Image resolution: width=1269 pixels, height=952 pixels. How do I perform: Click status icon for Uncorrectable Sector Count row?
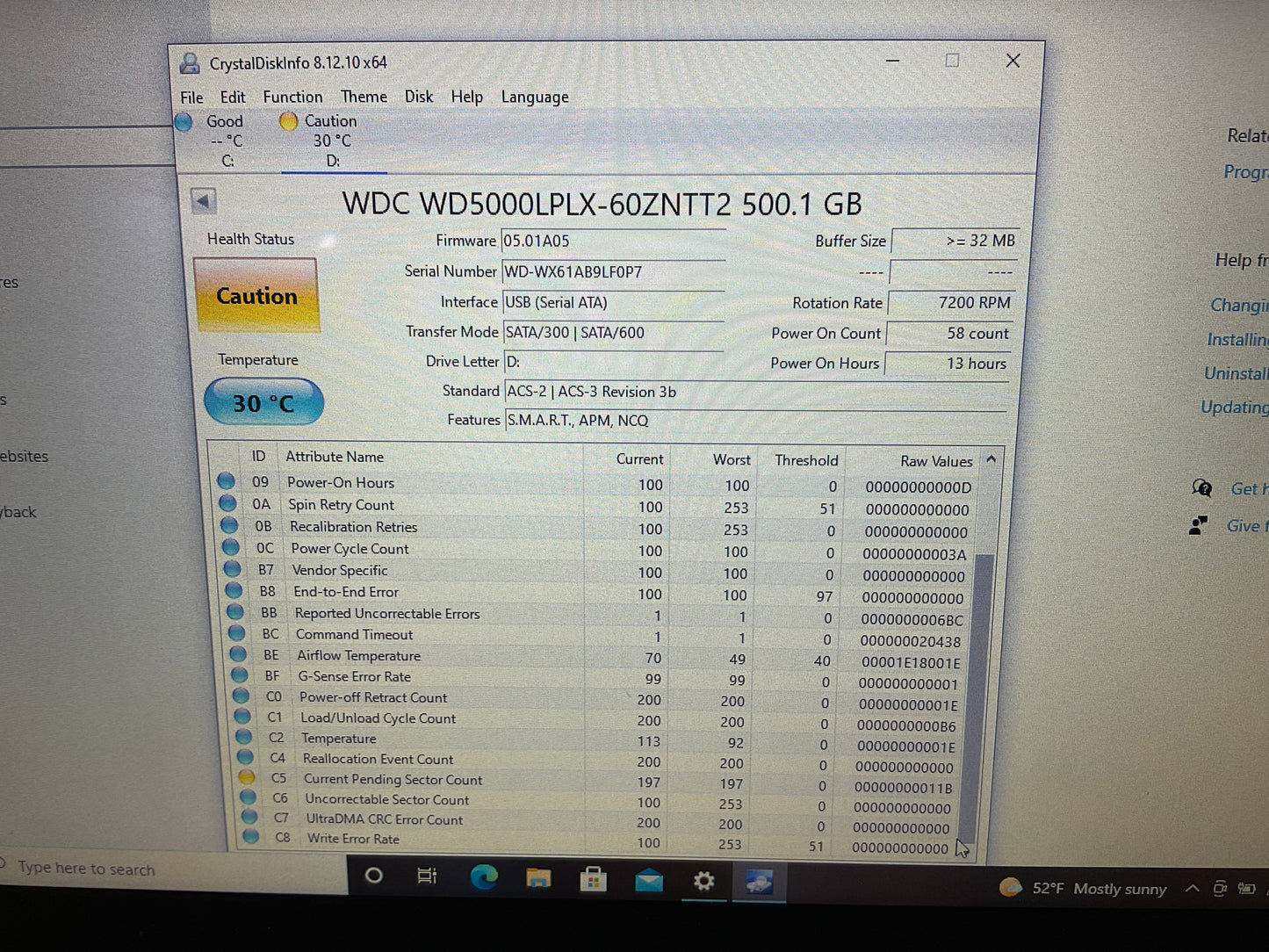coord(249,797)
